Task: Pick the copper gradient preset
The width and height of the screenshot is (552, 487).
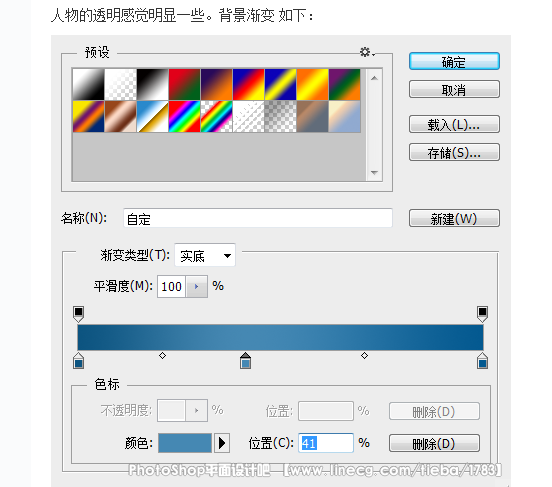Action: (120, 117)
